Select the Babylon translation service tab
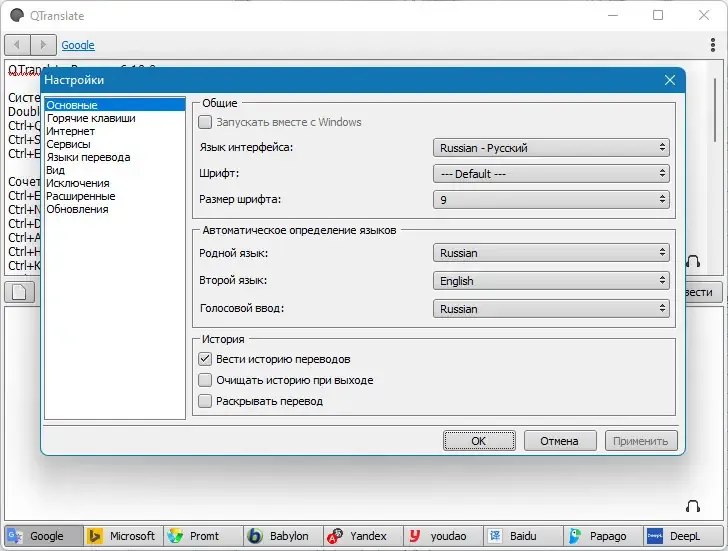Screen dimensions: 728x551 283,536
